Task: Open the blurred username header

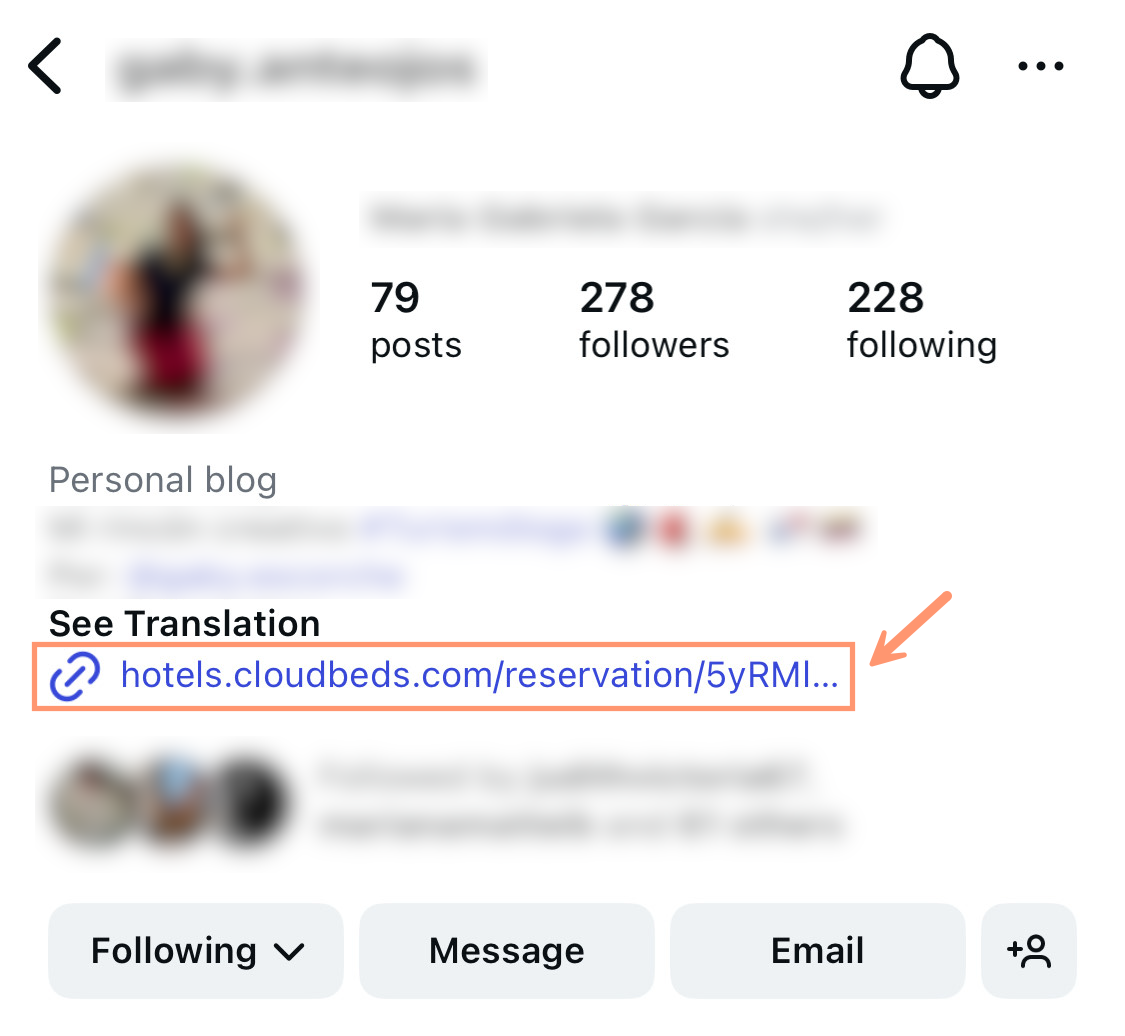Action: [296, 70]
